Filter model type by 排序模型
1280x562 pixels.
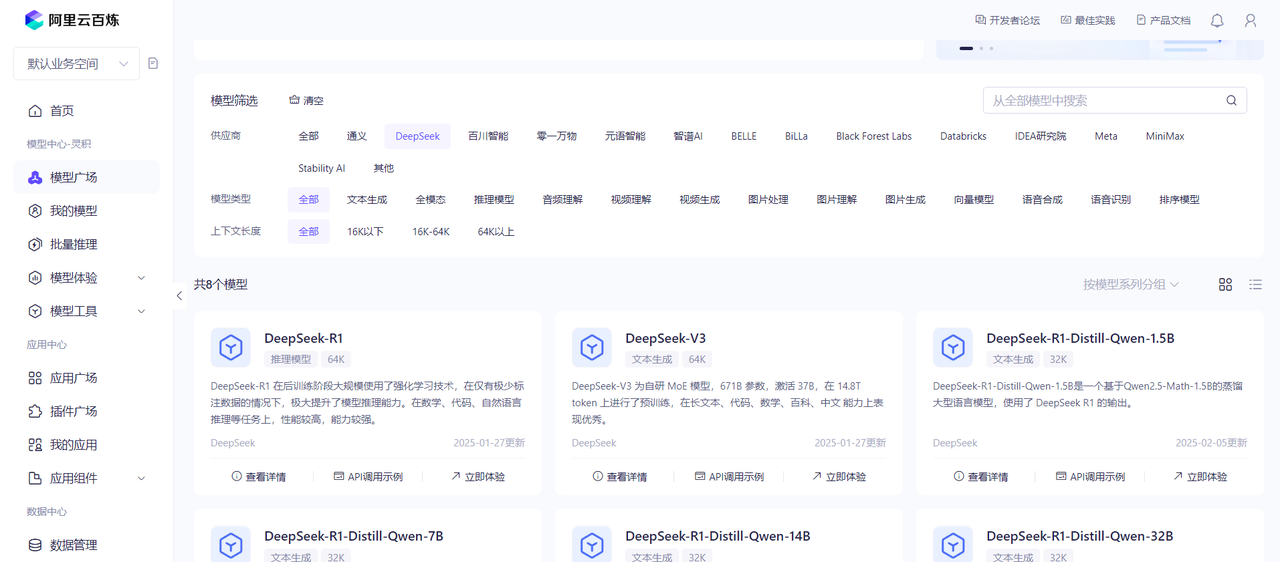[x=1179, y=200]
